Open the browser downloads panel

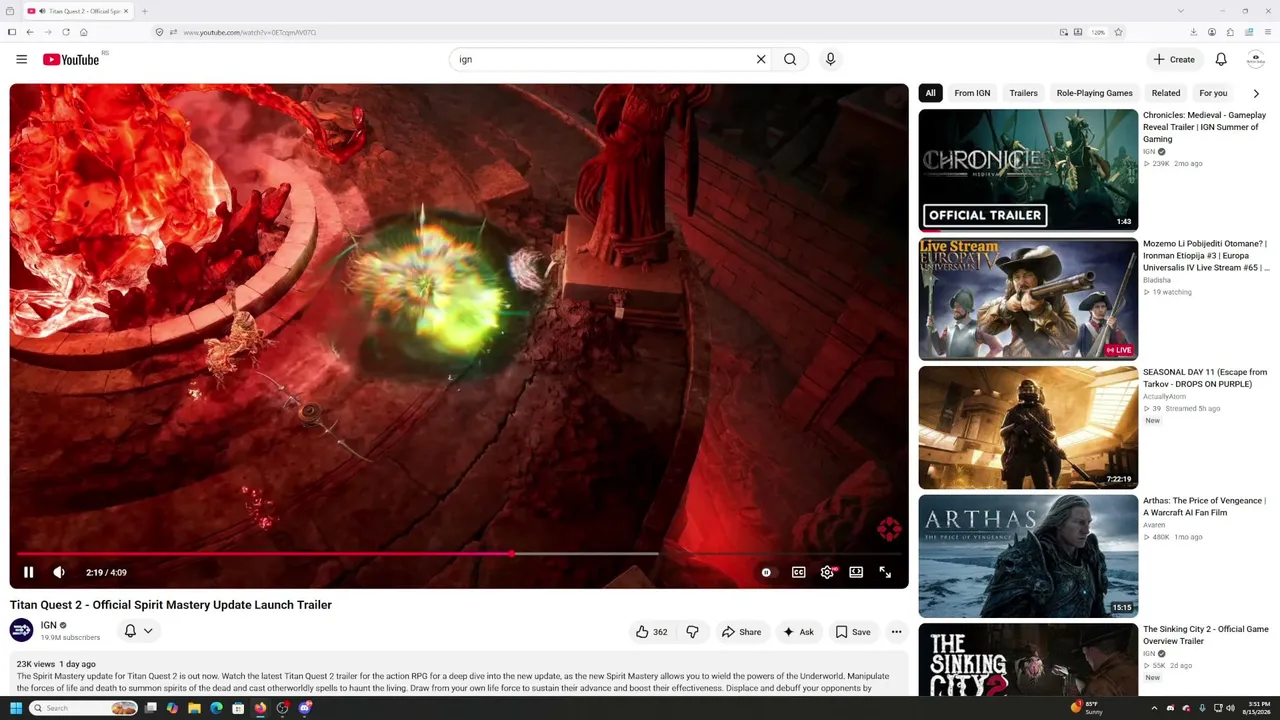(x=1193, y=32)
